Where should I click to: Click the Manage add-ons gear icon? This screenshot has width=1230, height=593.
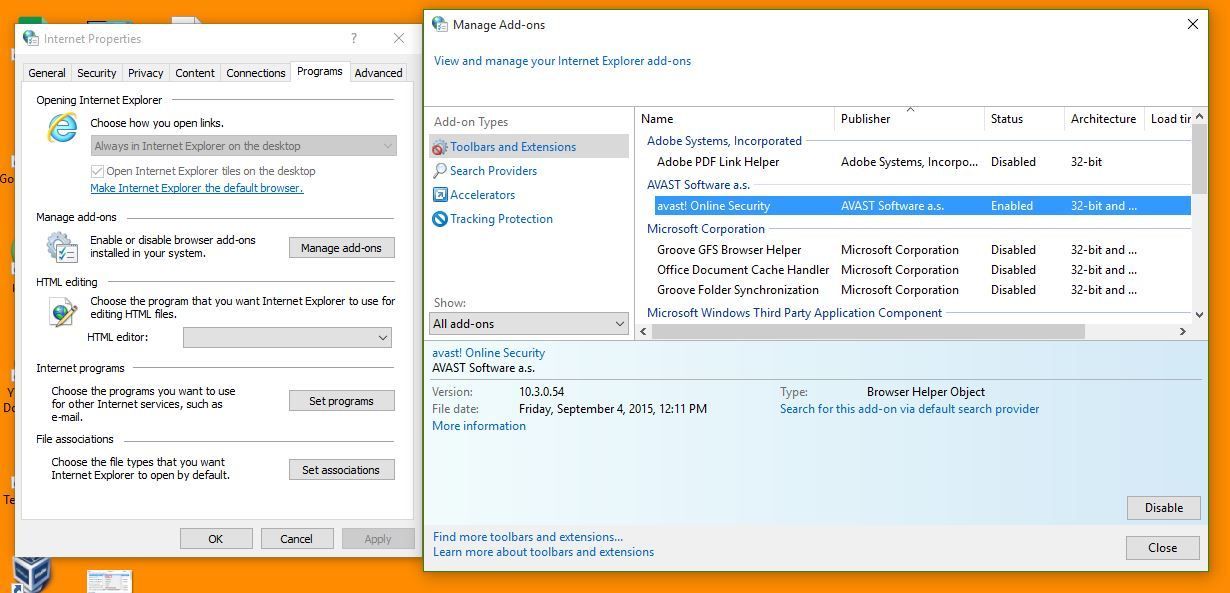click(x=62, y=247)
